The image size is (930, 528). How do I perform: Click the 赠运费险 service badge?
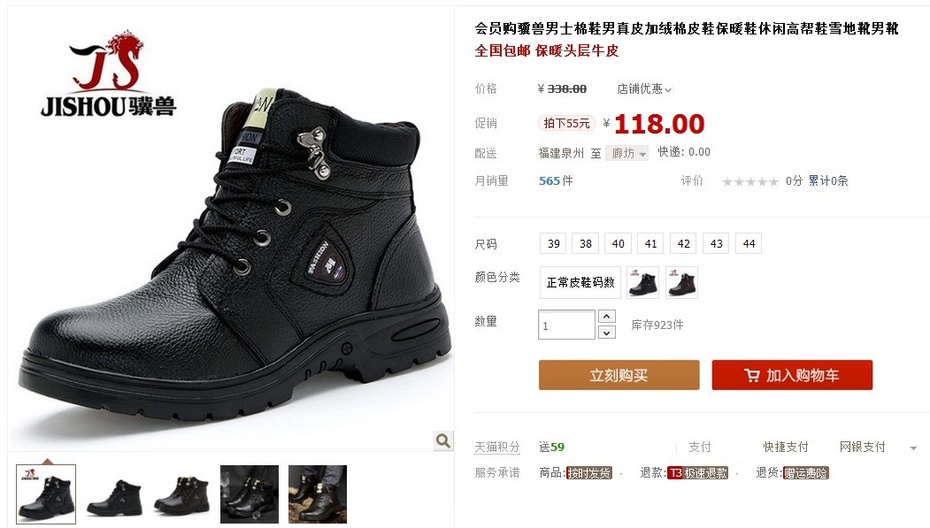click(x=805, y=473)
